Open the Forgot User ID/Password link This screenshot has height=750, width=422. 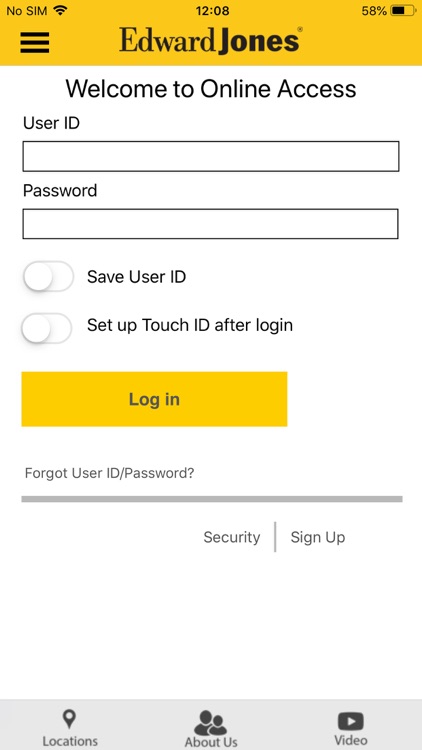tap(110, 473)
